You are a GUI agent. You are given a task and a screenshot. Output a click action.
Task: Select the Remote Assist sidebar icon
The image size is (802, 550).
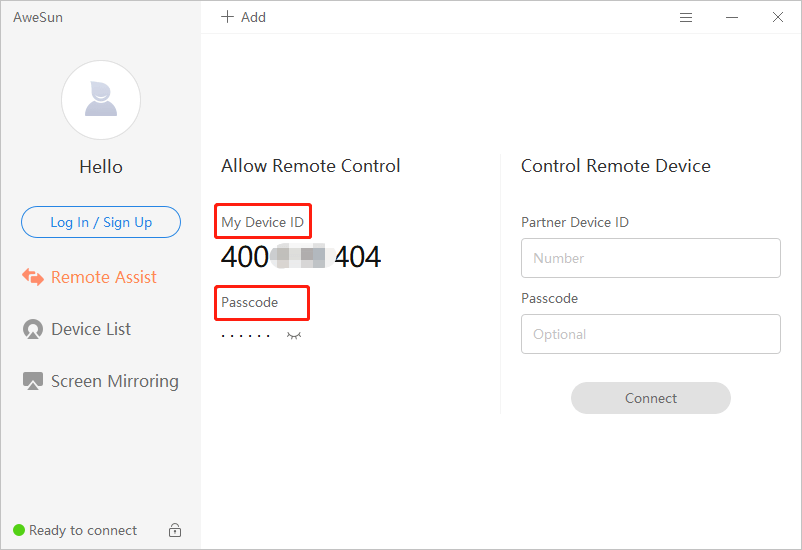[x=33, y=277]
